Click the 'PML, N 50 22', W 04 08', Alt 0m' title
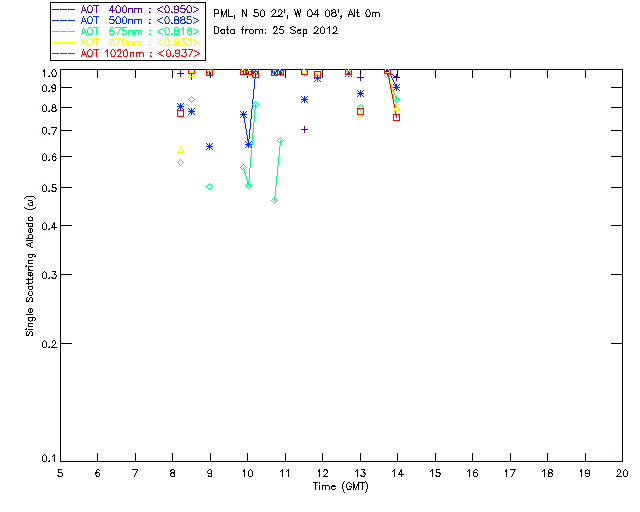 pyautogui.click(x=297, y=14)
